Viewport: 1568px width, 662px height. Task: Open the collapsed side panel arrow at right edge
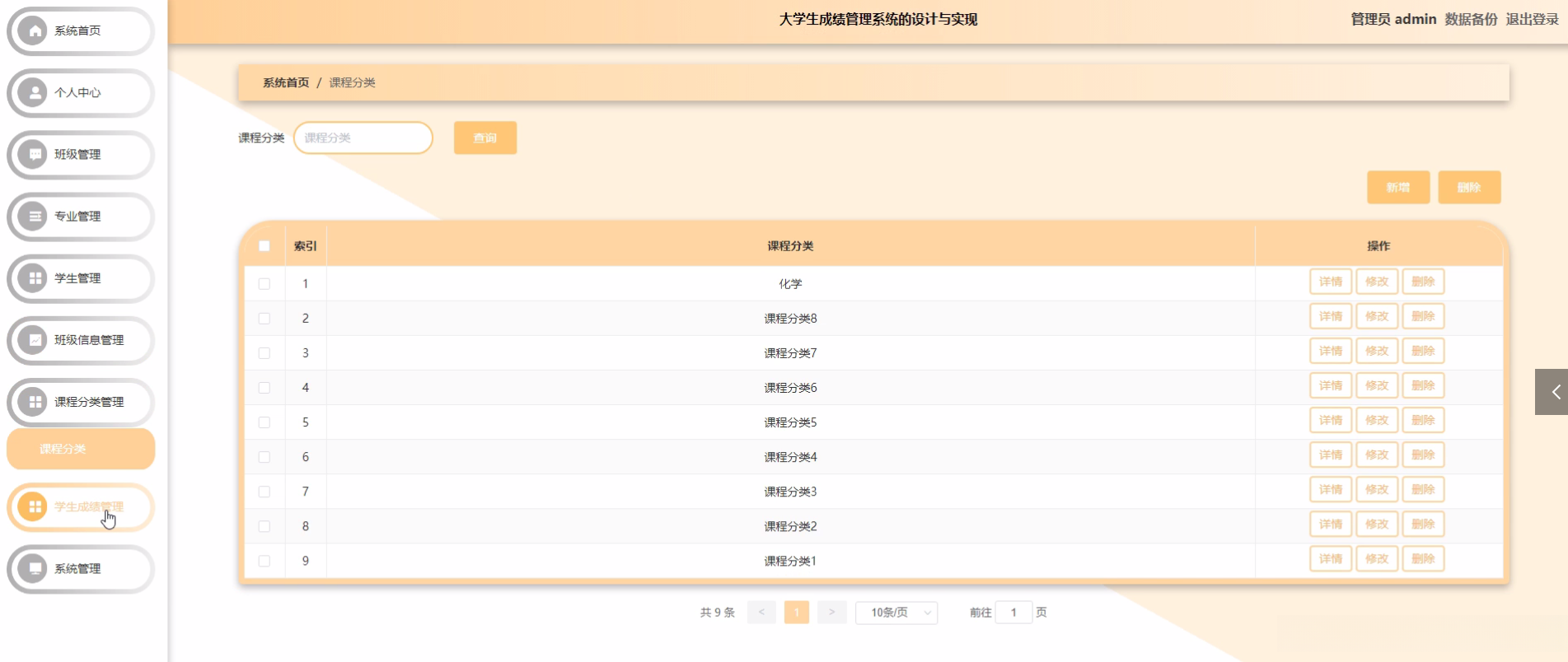(x=1553, y=392)
